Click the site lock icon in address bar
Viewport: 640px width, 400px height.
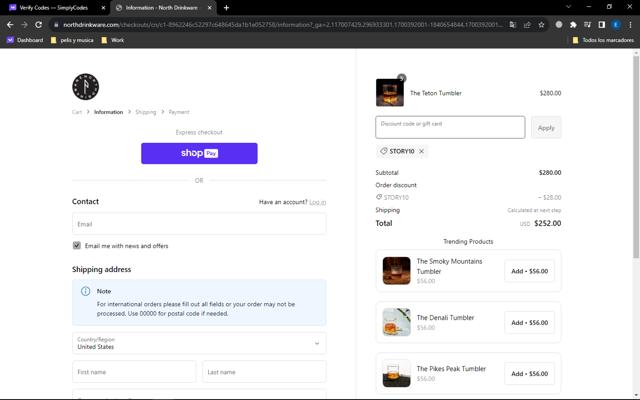(56, 25)
